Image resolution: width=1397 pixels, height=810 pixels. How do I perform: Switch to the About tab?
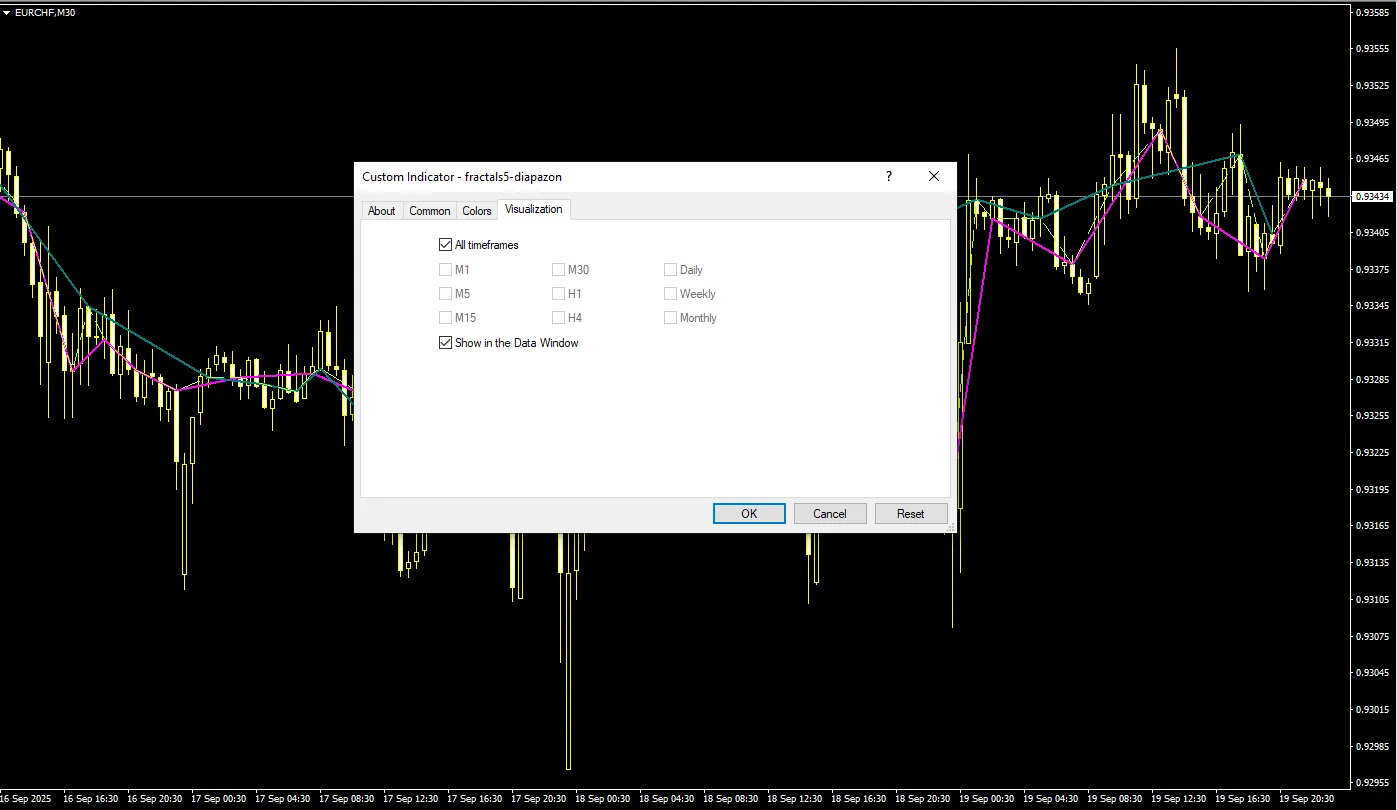pos(381,211)
